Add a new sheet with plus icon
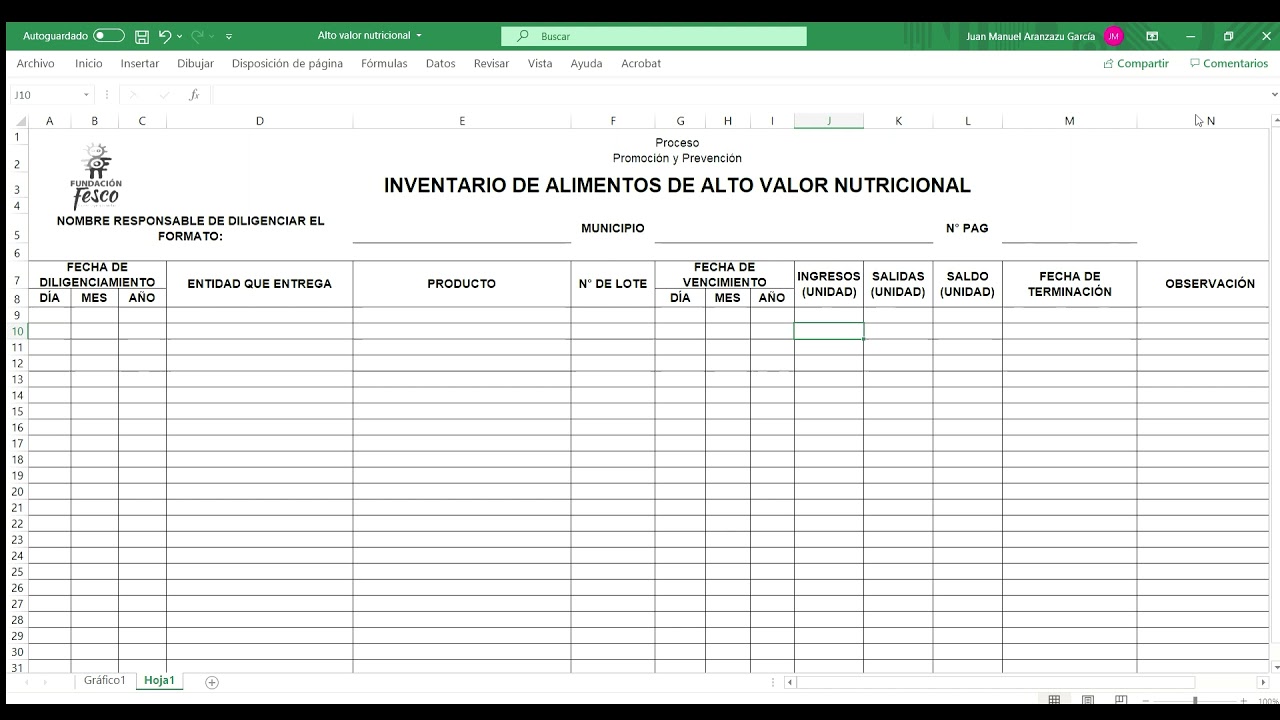1280x720 pixels. (x=211, y=682)
